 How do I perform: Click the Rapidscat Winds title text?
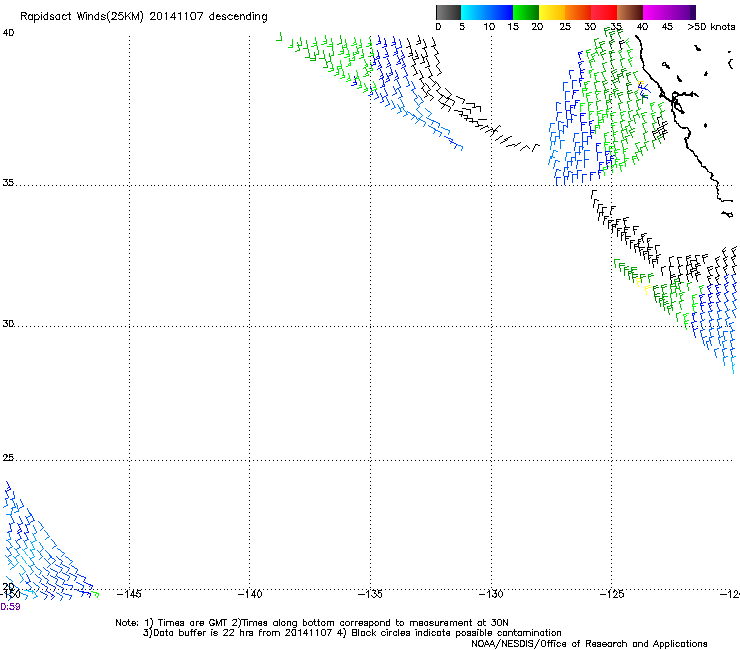(143, 17)
